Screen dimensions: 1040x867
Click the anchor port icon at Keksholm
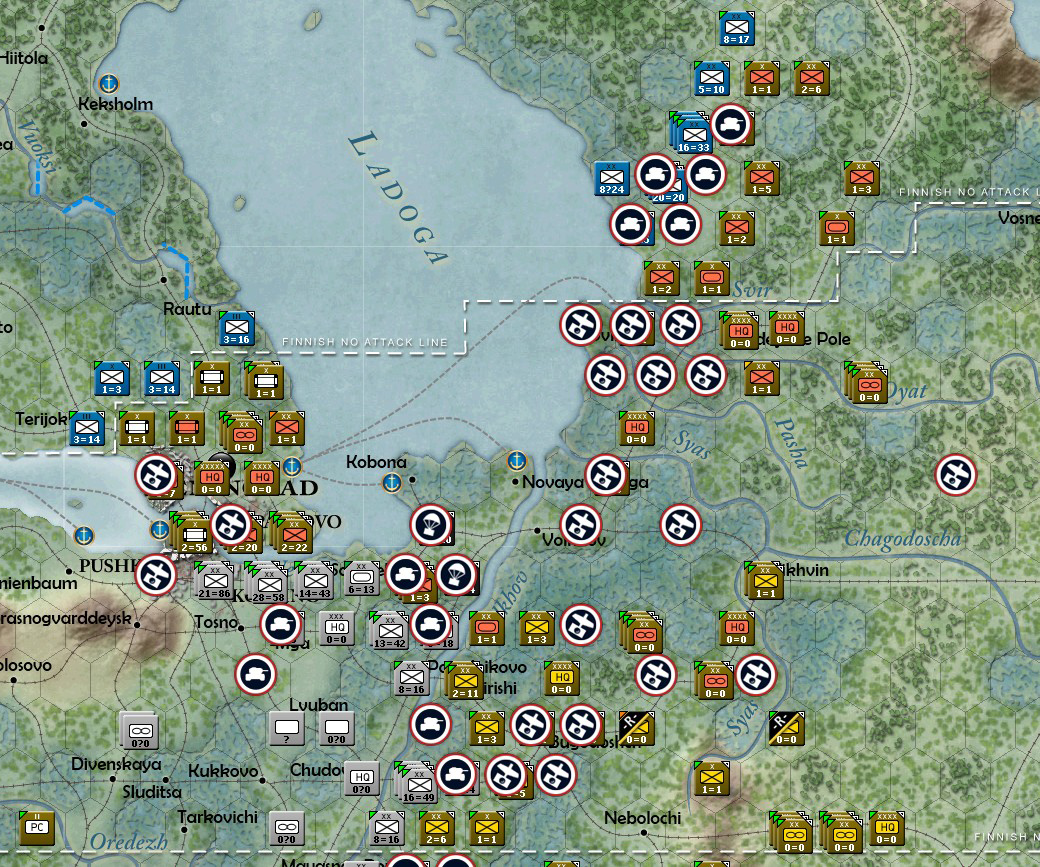(108, 84)
